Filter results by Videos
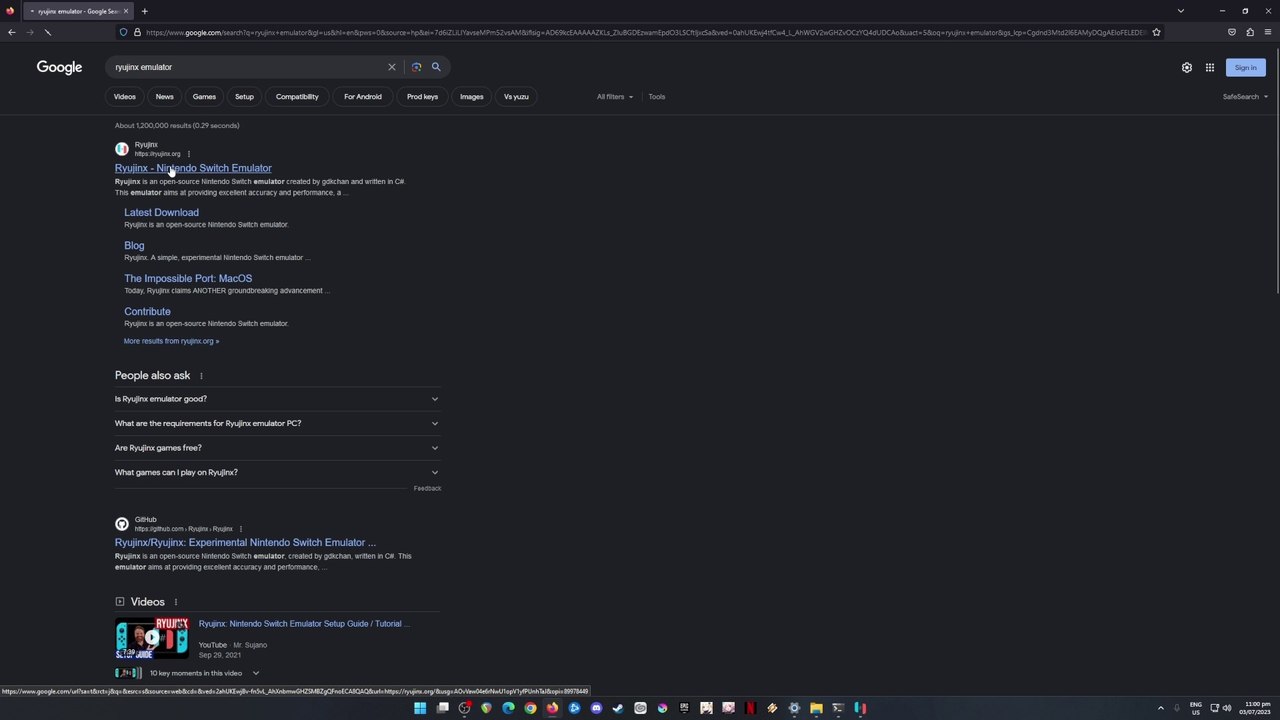The width and height of the screenshot is (1280, 720). (125, 97)
